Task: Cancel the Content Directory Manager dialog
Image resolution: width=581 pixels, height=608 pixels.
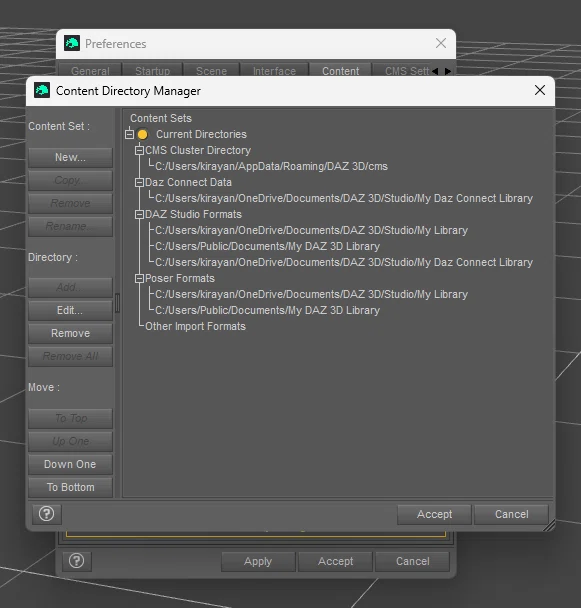Action: 511,514
